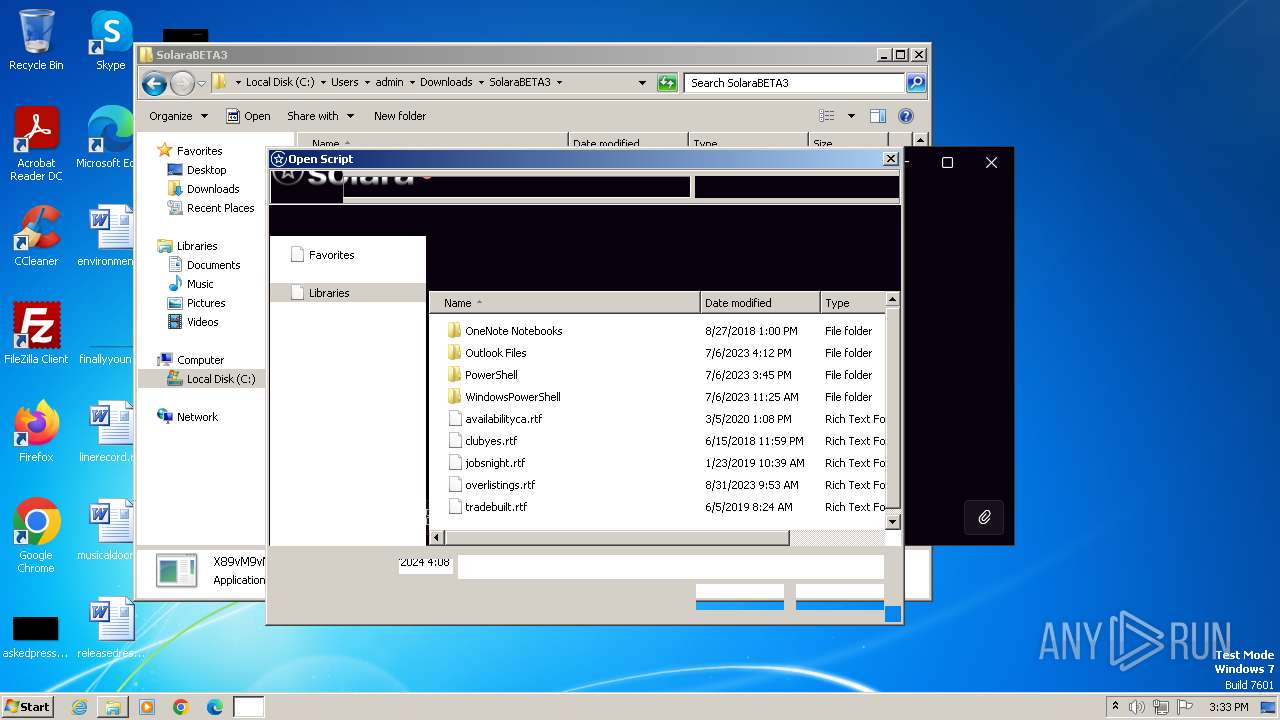Open Acrobat Reader DC desktop shortcut
The image size is (1280, 720).
tap(36, 144)
